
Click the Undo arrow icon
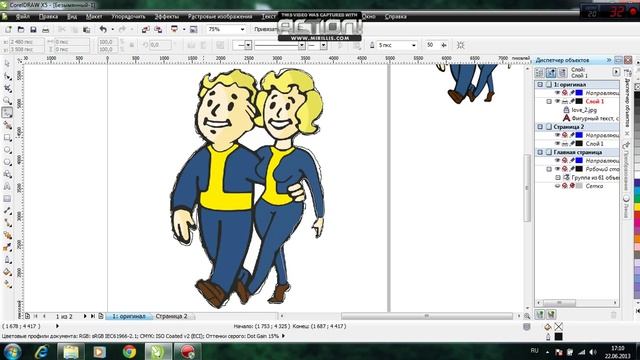pyautogui.click(x=103, y=29)
